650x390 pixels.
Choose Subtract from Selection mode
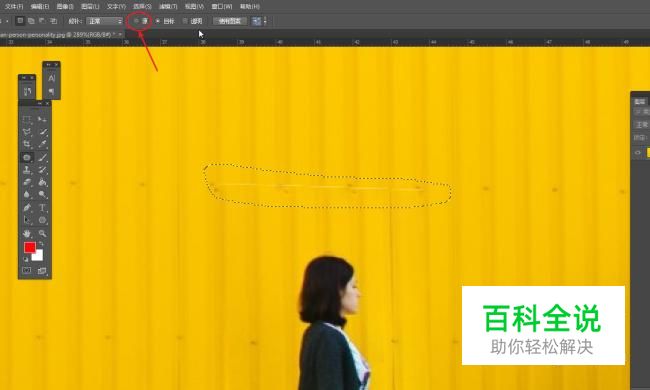coord(42,20)
